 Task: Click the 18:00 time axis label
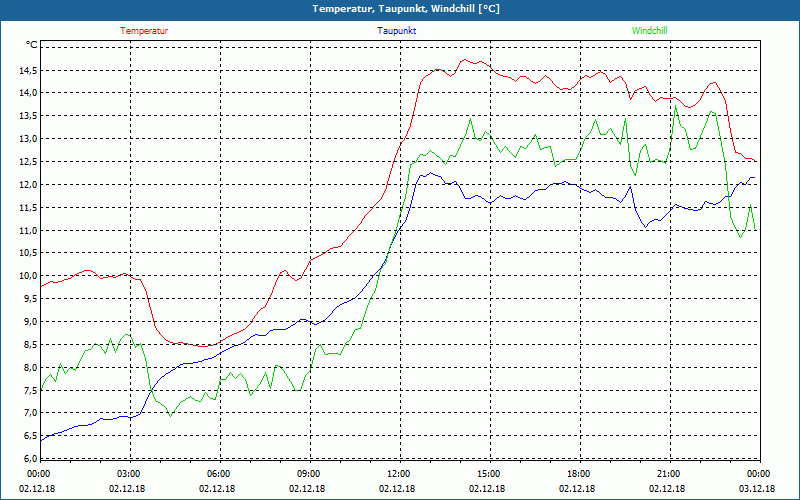pos(577,474)
